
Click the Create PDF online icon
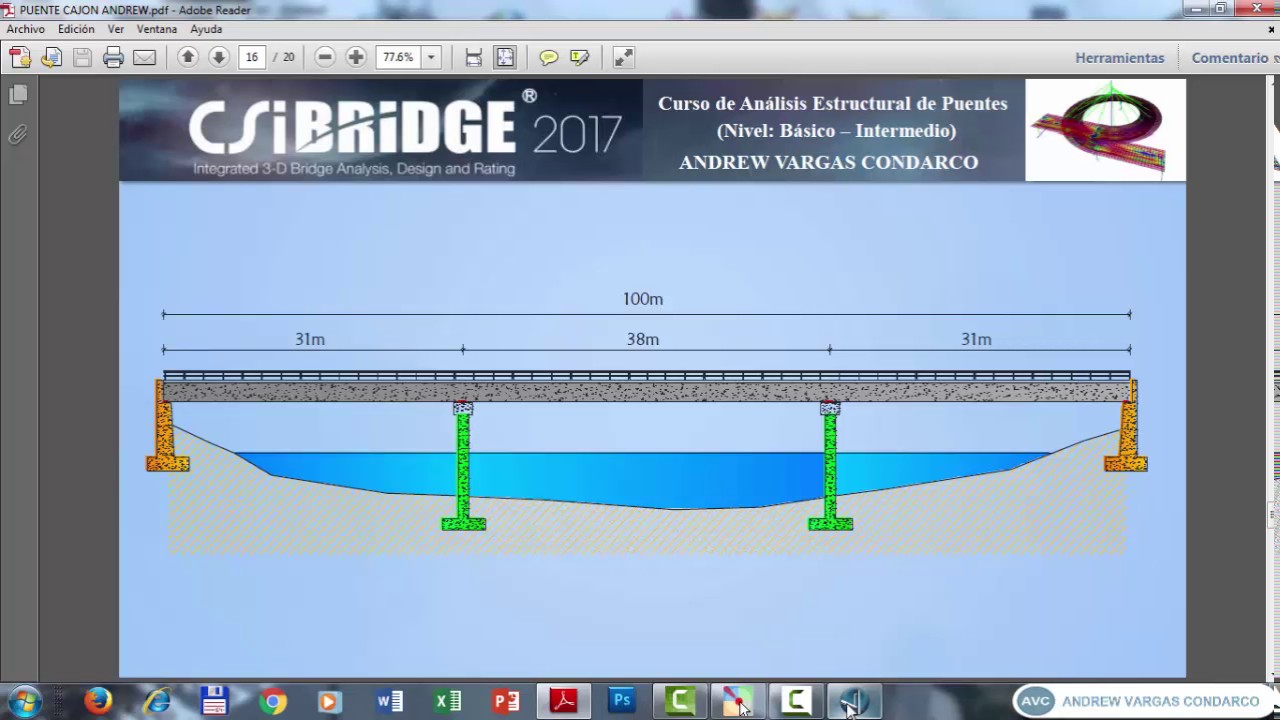tap(20, 57)
